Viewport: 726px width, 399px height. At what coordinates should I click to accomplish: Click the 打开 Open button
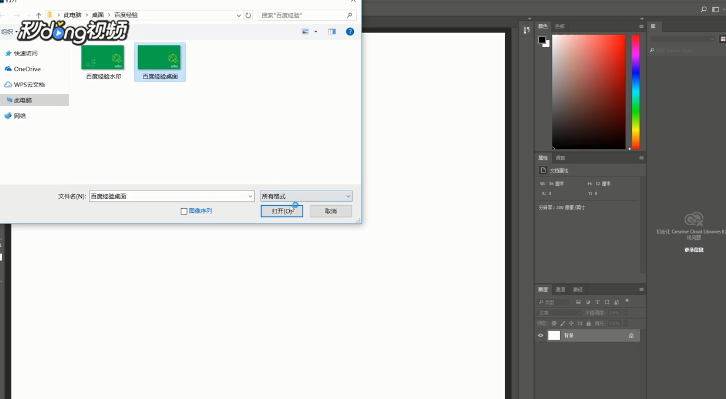[282, 211]
